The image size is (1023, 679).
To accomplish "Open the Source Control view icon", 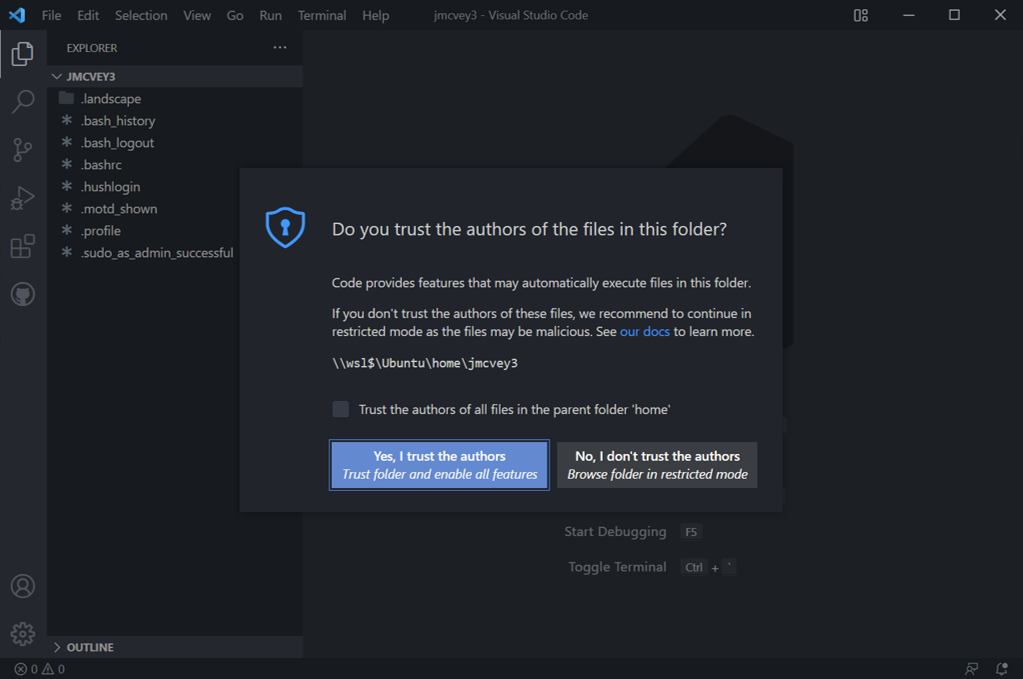I will (x=23, y=150).
